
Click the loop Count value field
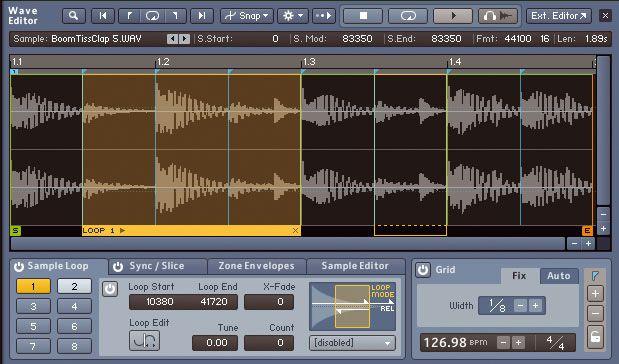[x=269, y=343]
